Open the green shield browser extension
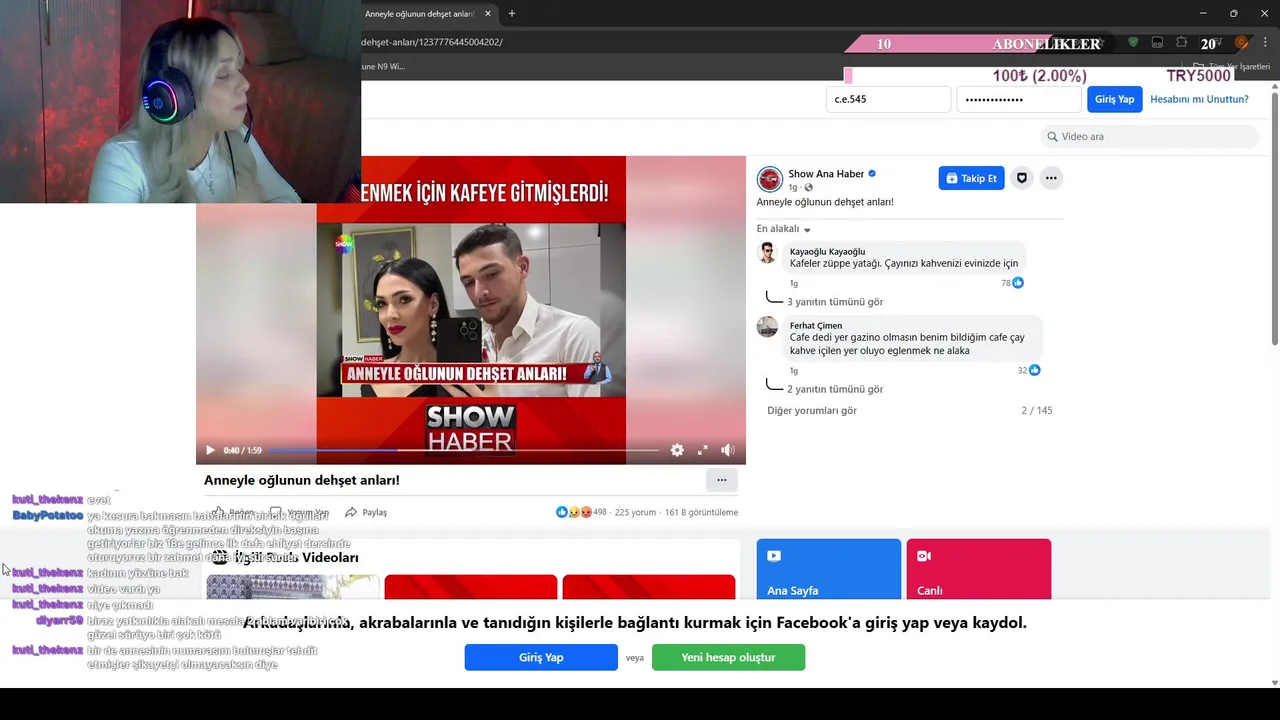 click(1133, 42)
